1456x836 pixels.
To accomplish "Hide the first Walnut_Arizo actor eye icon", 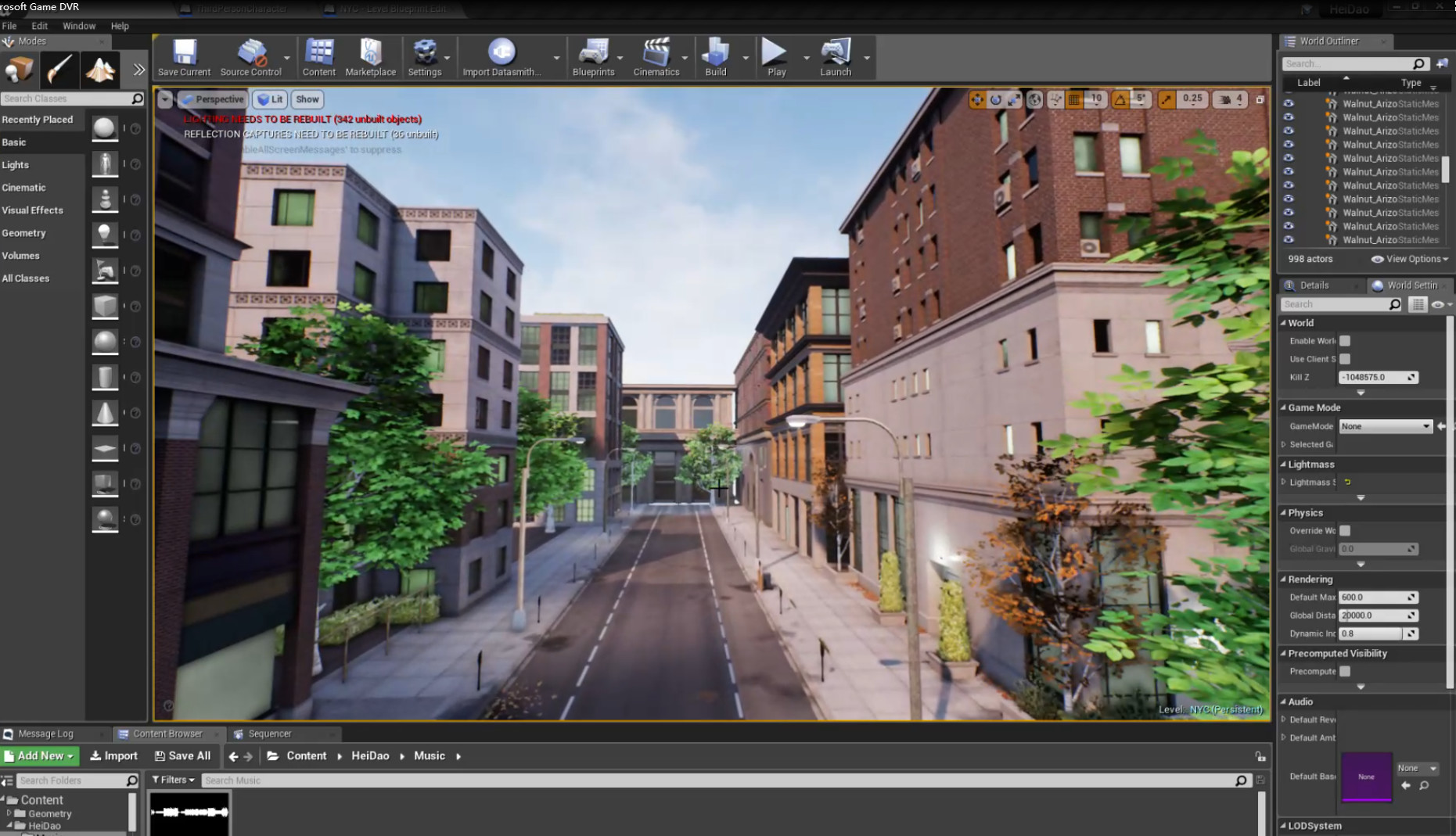I will click(1289, 104).
